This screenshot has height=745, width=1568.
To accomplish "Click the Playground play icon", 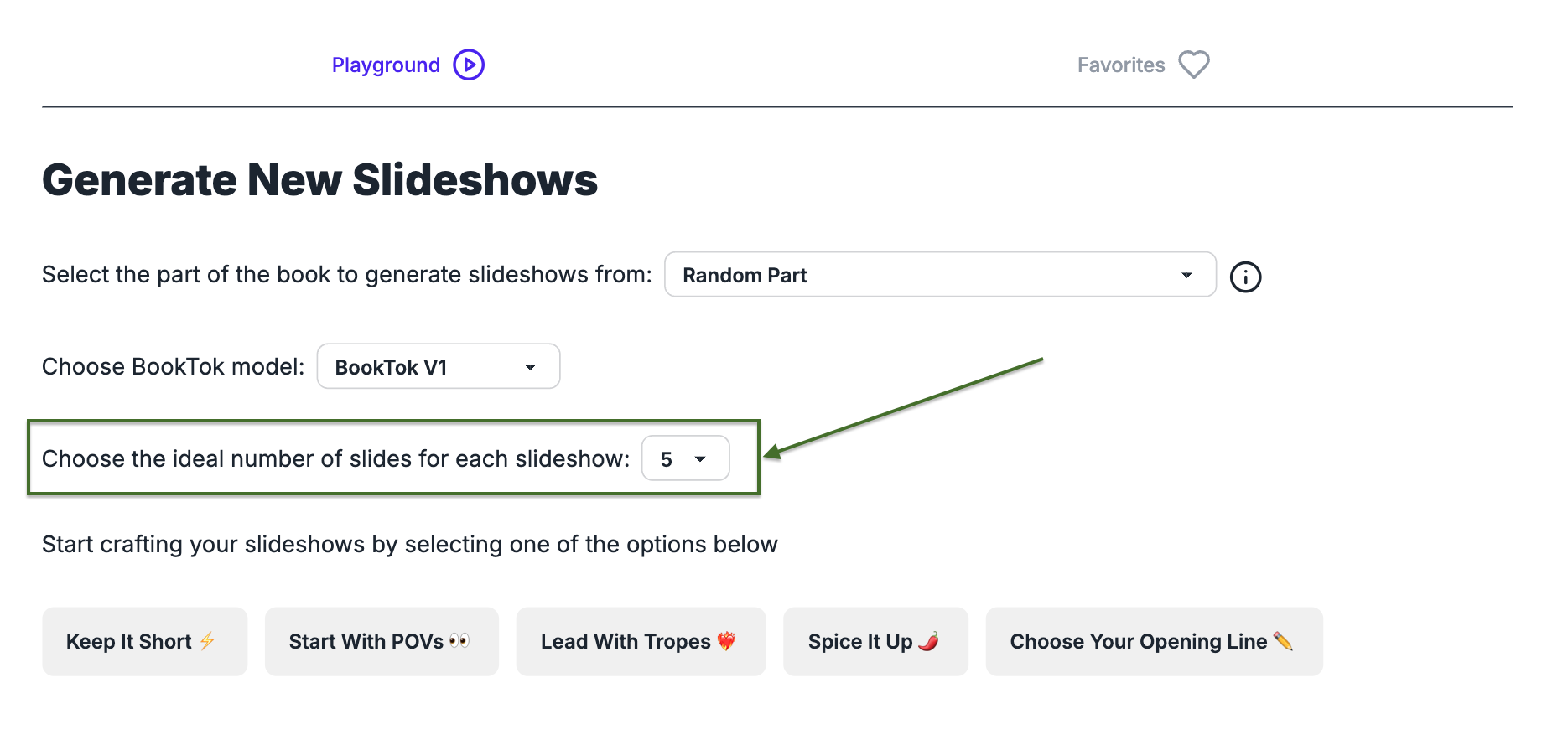I will point(470,64).
